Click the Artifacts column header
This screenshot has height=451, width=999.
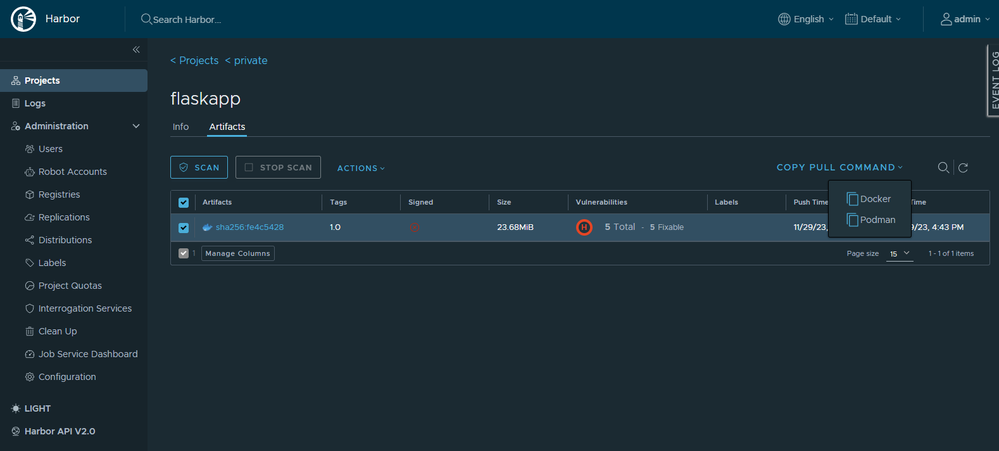(x=217, y=203)
